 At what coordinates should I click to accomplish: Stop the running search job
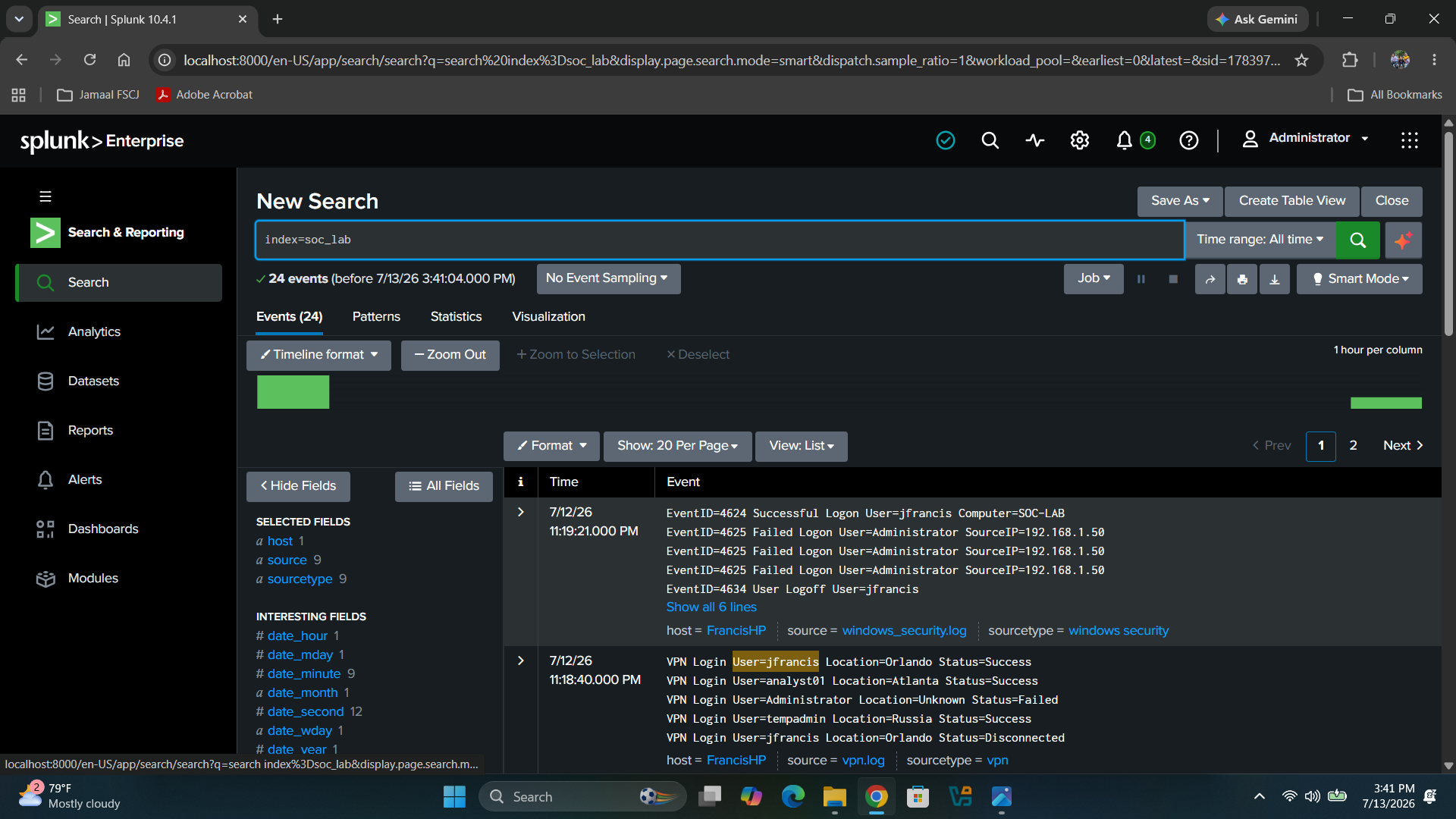pyautogui.click(x=1173, y=279)
